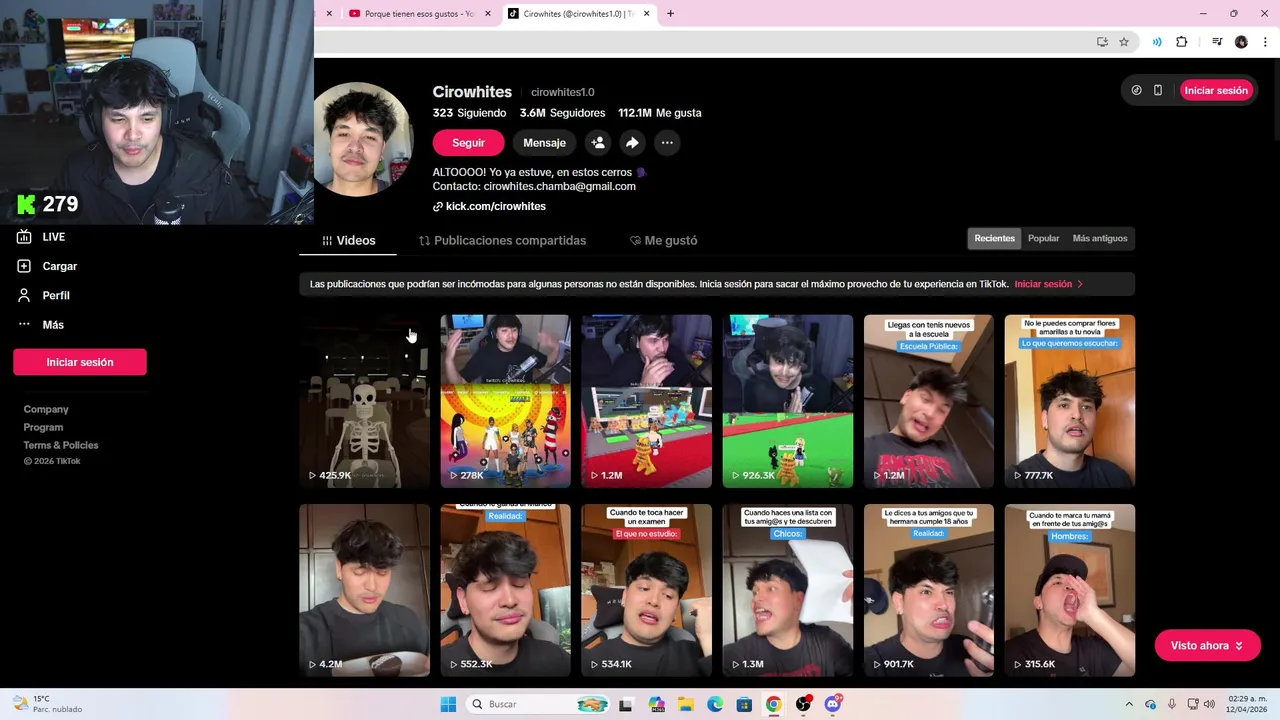Open Chrome three-dot menu
This screenshot has width=1280, height=720.
1265,42
